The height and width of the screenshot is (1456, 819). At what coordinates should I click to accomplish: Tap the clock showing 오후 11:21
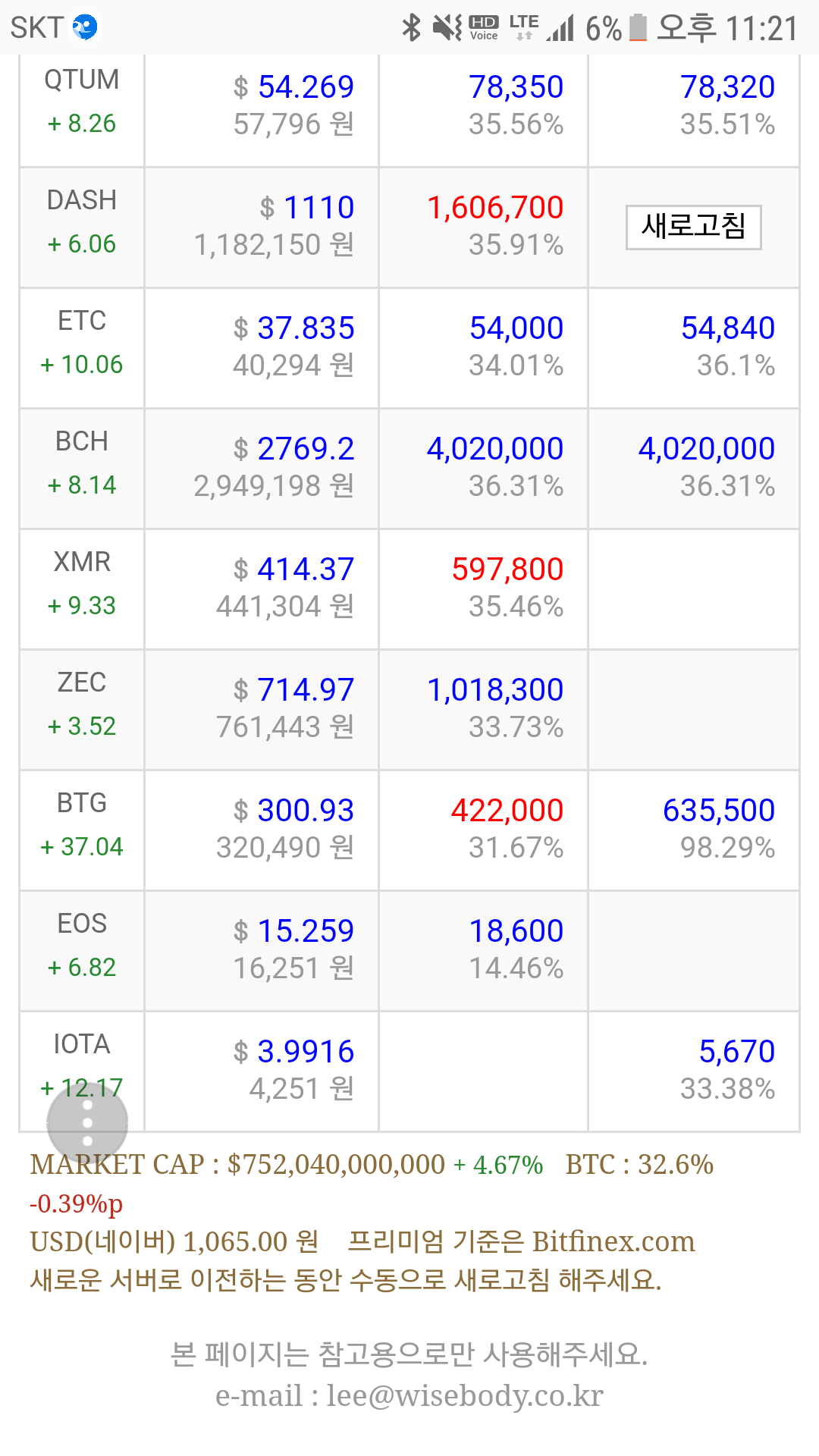coord(726,28)
